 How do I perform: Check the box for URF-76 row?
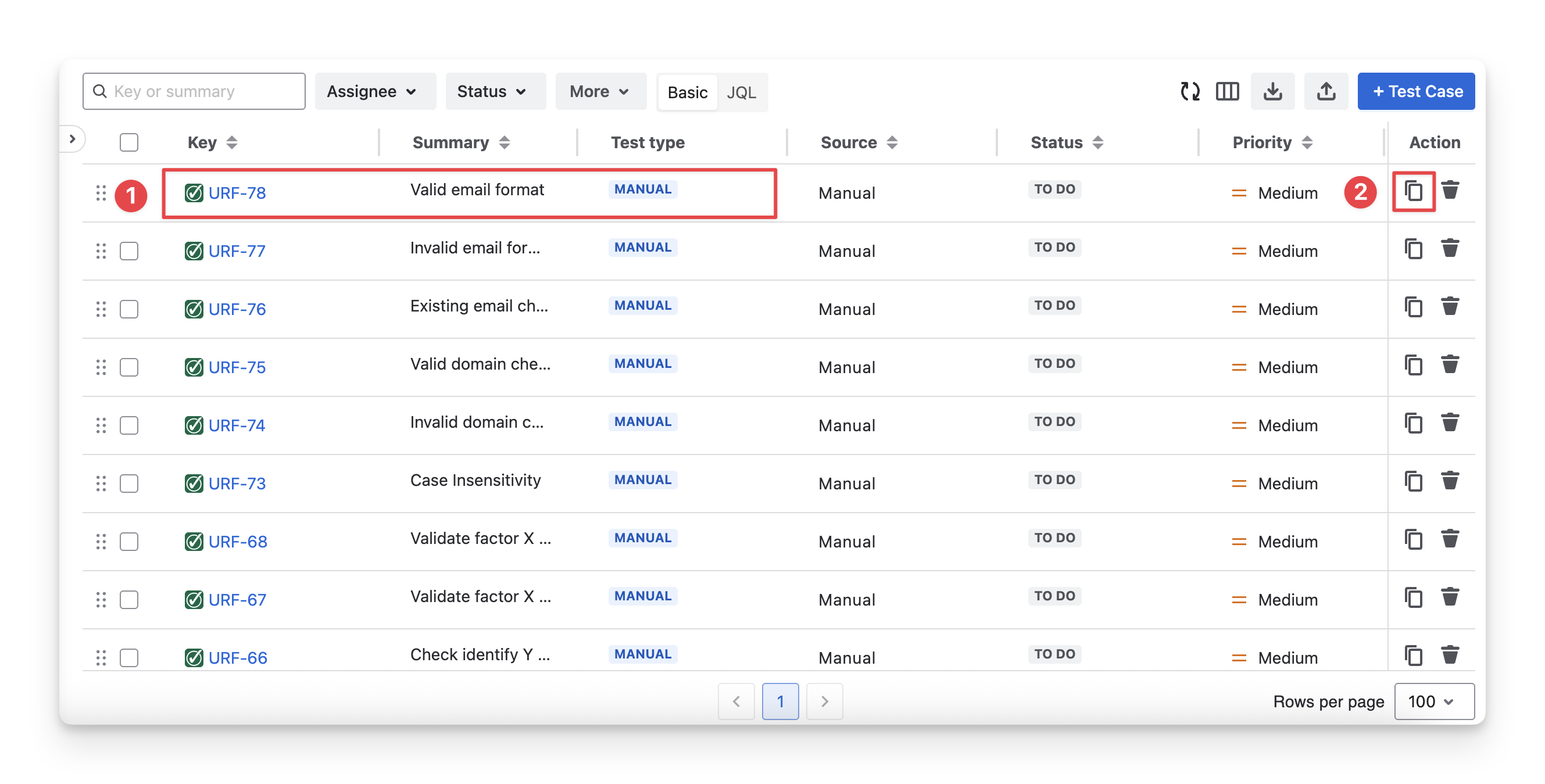pos(129,309)
